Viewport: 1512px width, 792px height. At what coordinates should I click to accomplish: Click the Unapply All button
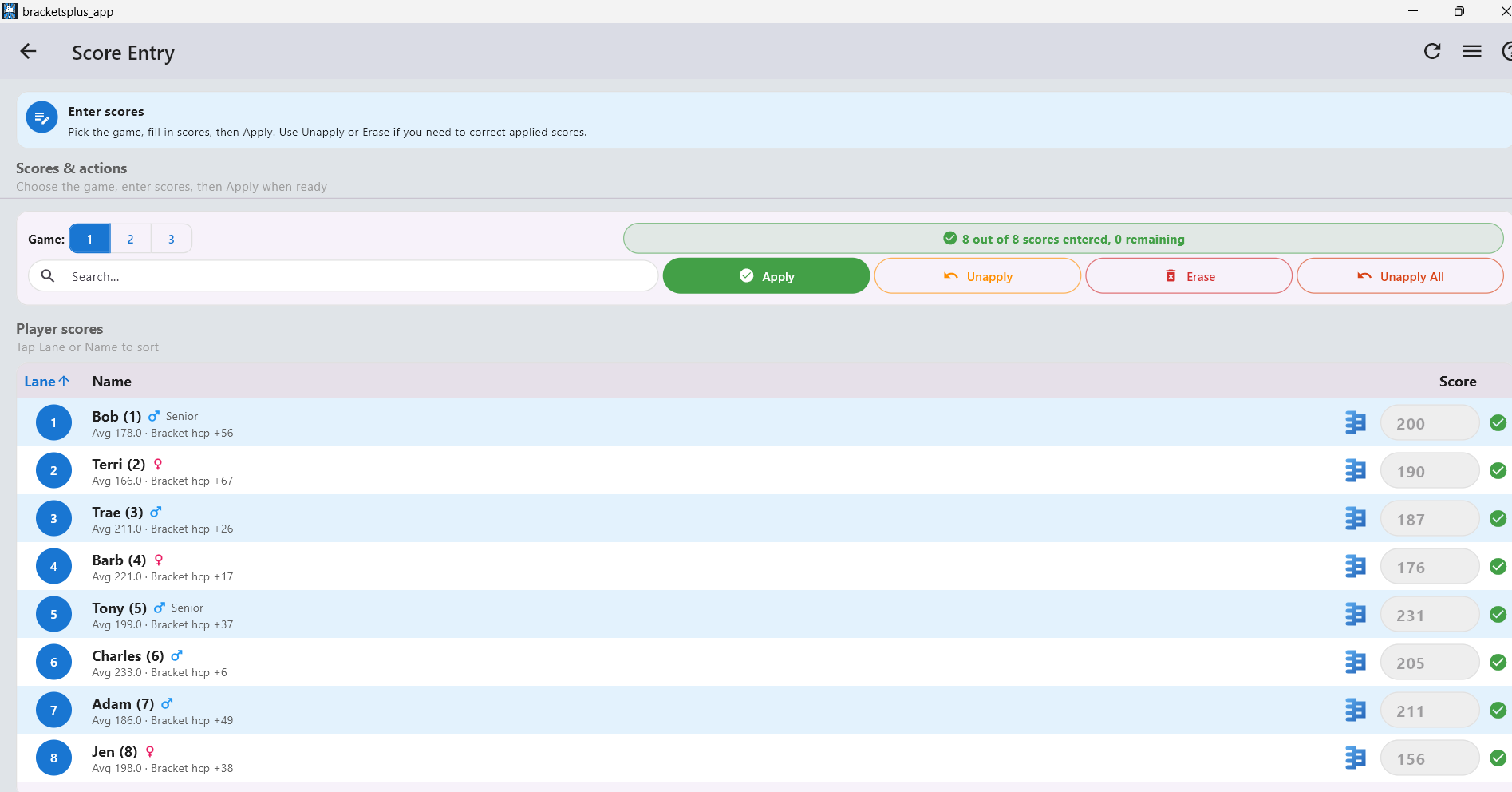pyautogui.click(x=1400, y=276)
